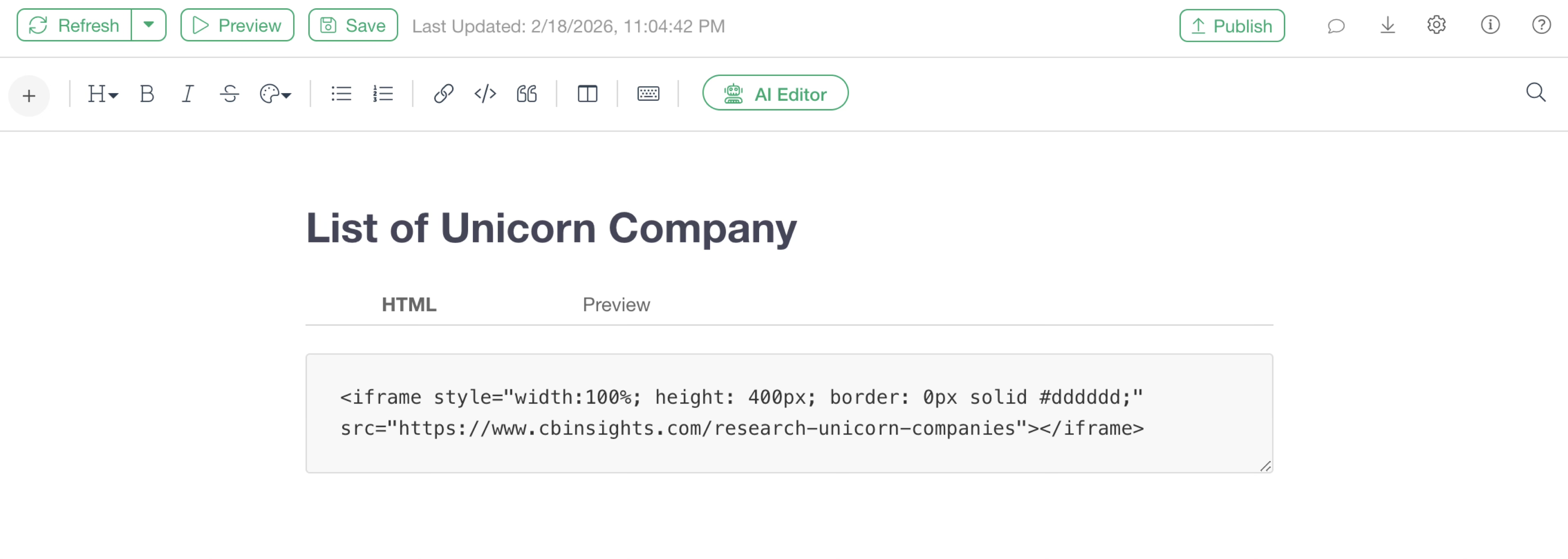Open settings with the gear icon
Viewport: 1568px width, 559px height.
pyautogui.click(x=1437, y=26)
